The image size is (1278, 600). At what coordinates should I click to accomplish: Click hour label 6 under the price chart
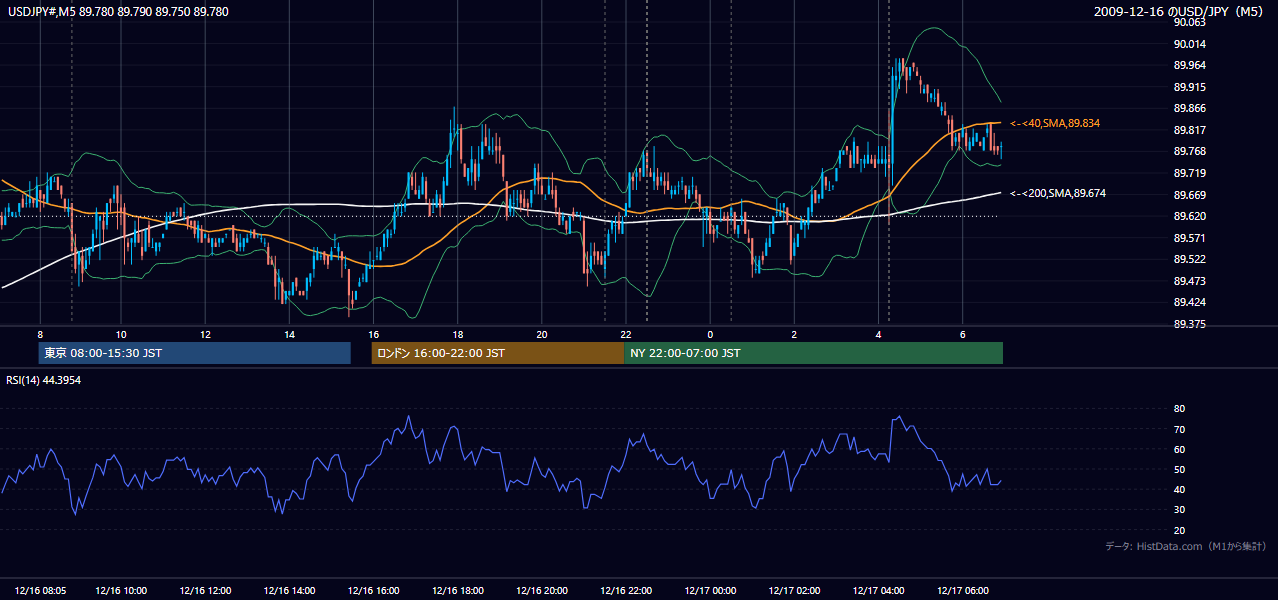click(x=962, y=334)
